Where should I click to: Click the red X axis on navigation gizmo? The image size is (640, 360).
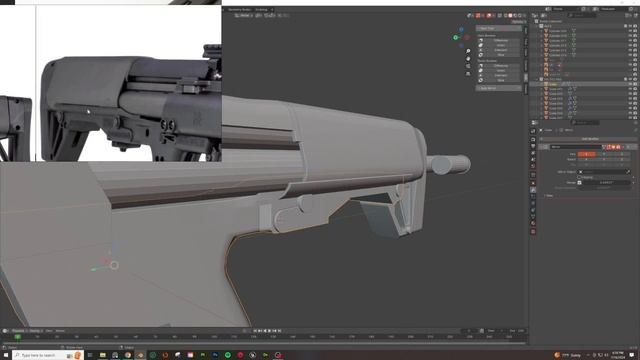point(467,38)
